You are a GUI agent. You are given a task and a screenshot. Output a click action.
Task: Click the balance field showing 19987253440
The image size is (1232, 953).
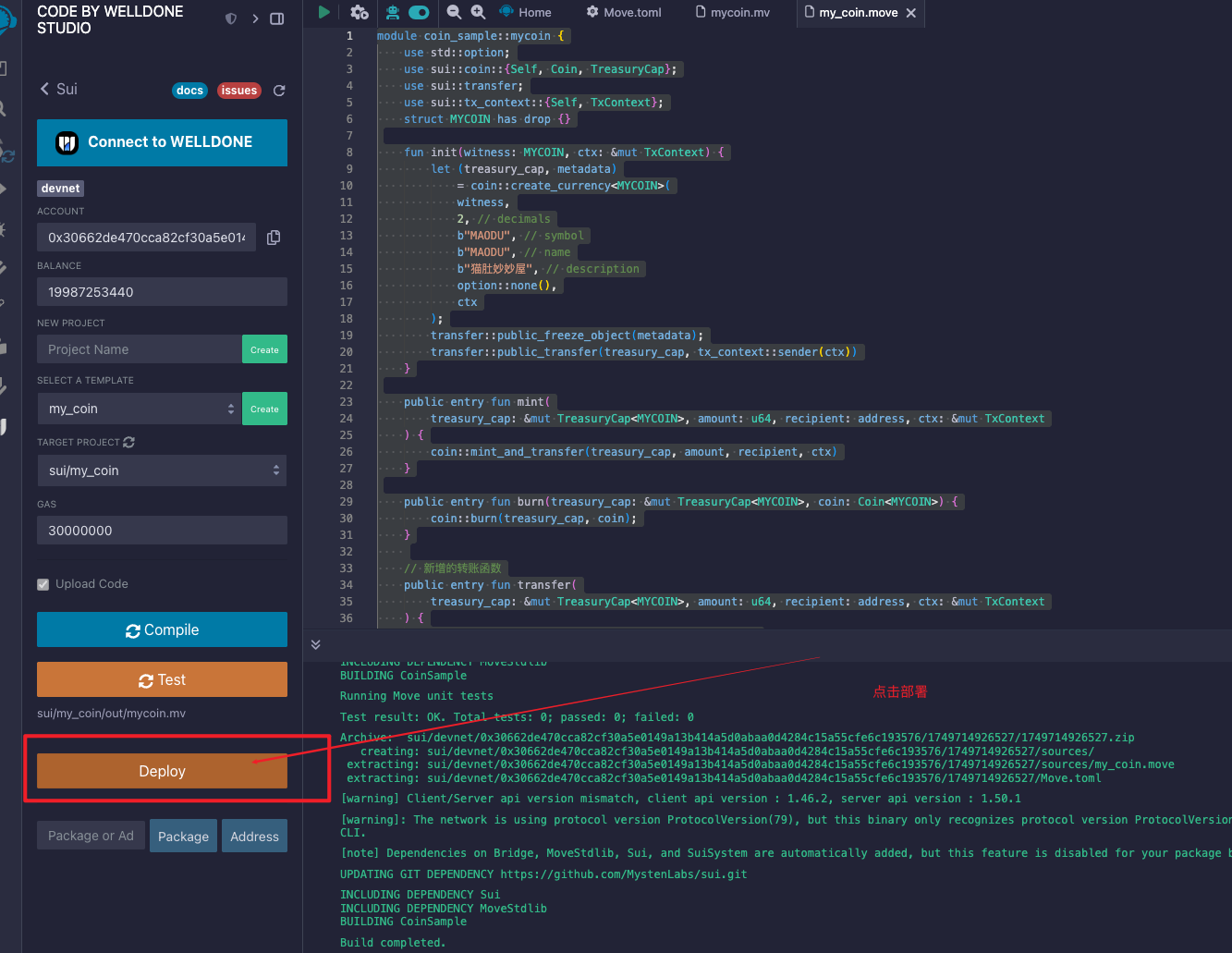pyautogui.click(x=162, y=292)
